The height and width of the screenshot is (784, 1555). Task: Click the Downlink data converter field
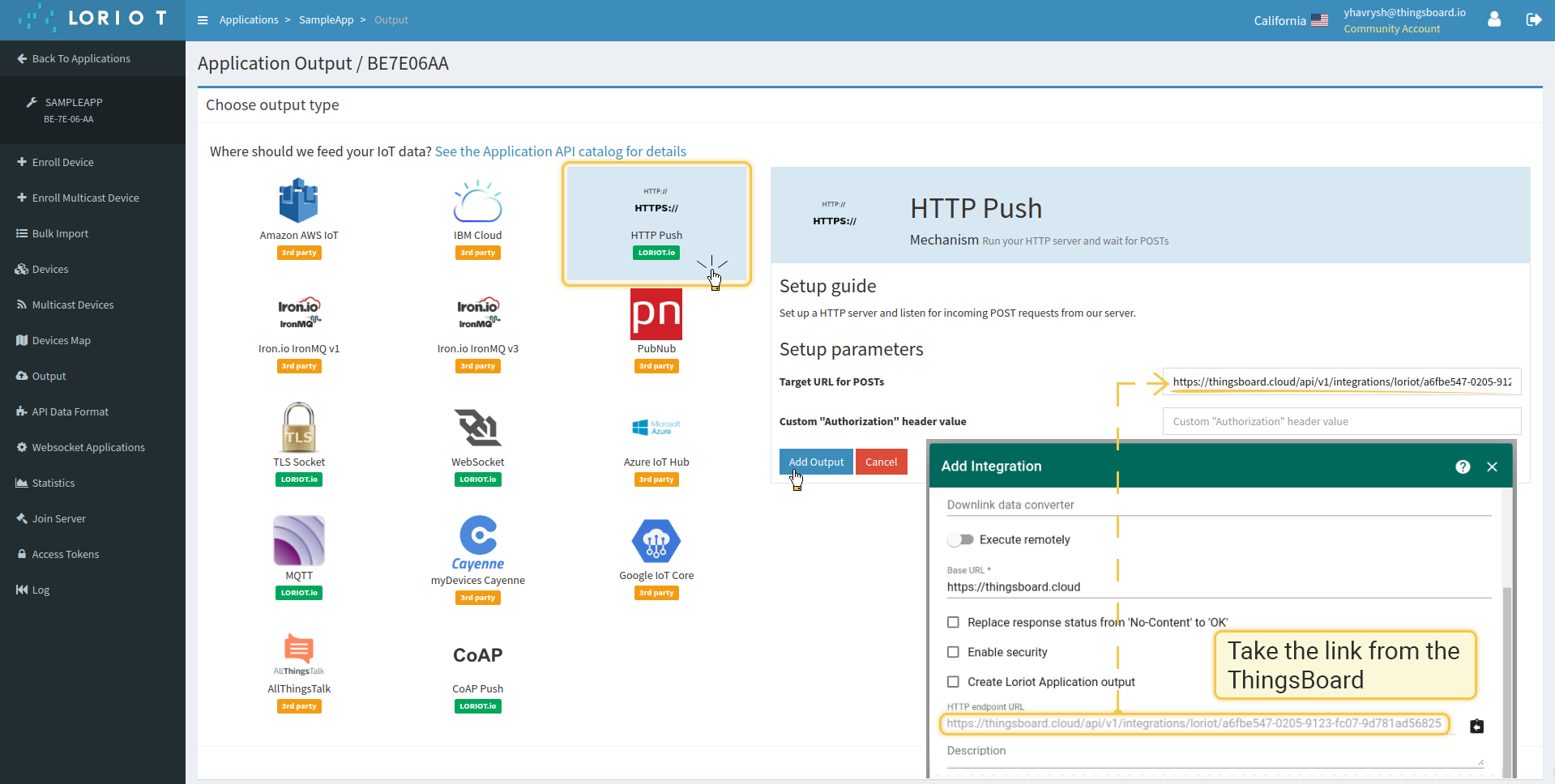(1219, 505)
